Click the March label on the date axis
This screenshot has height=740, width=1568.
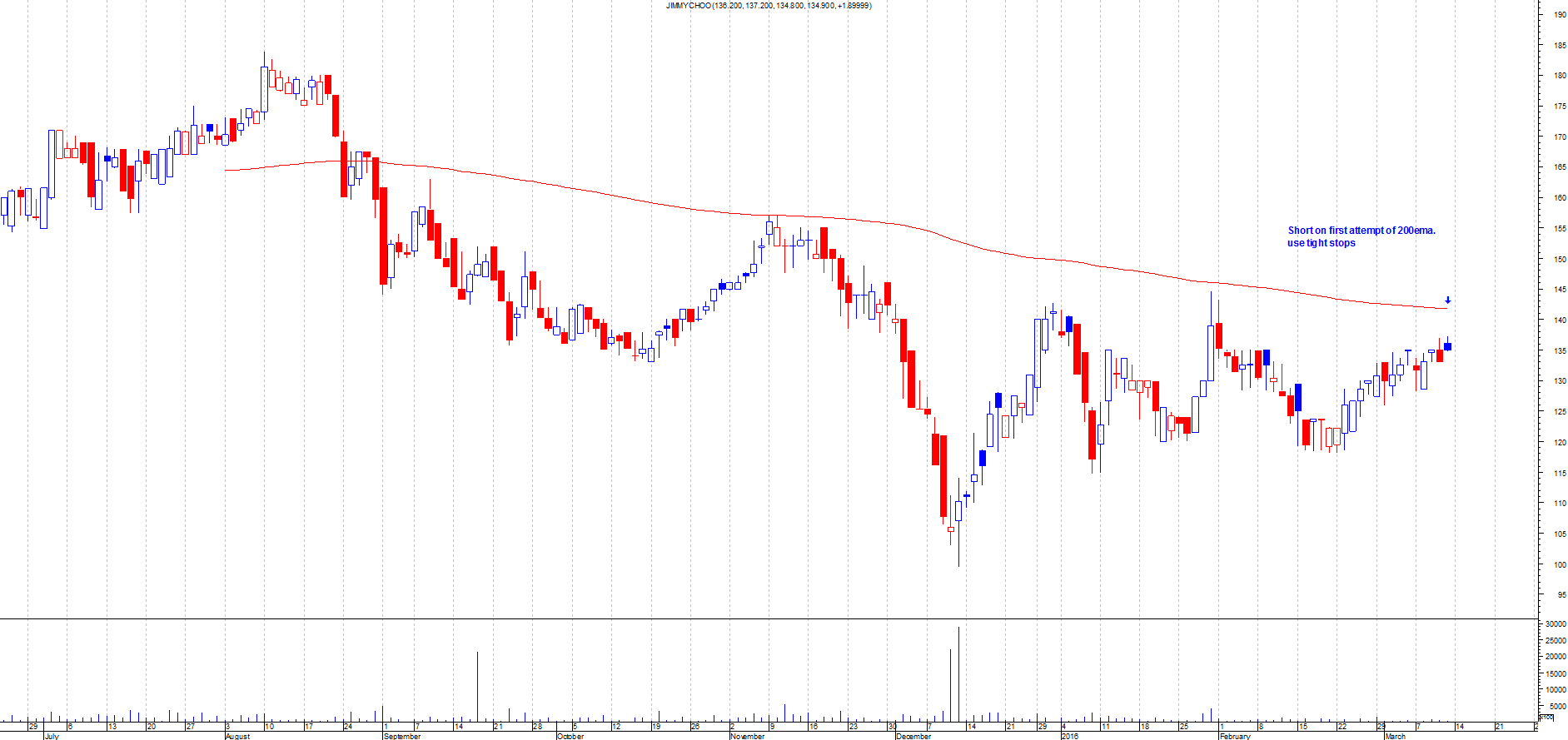coord(1395,736)
